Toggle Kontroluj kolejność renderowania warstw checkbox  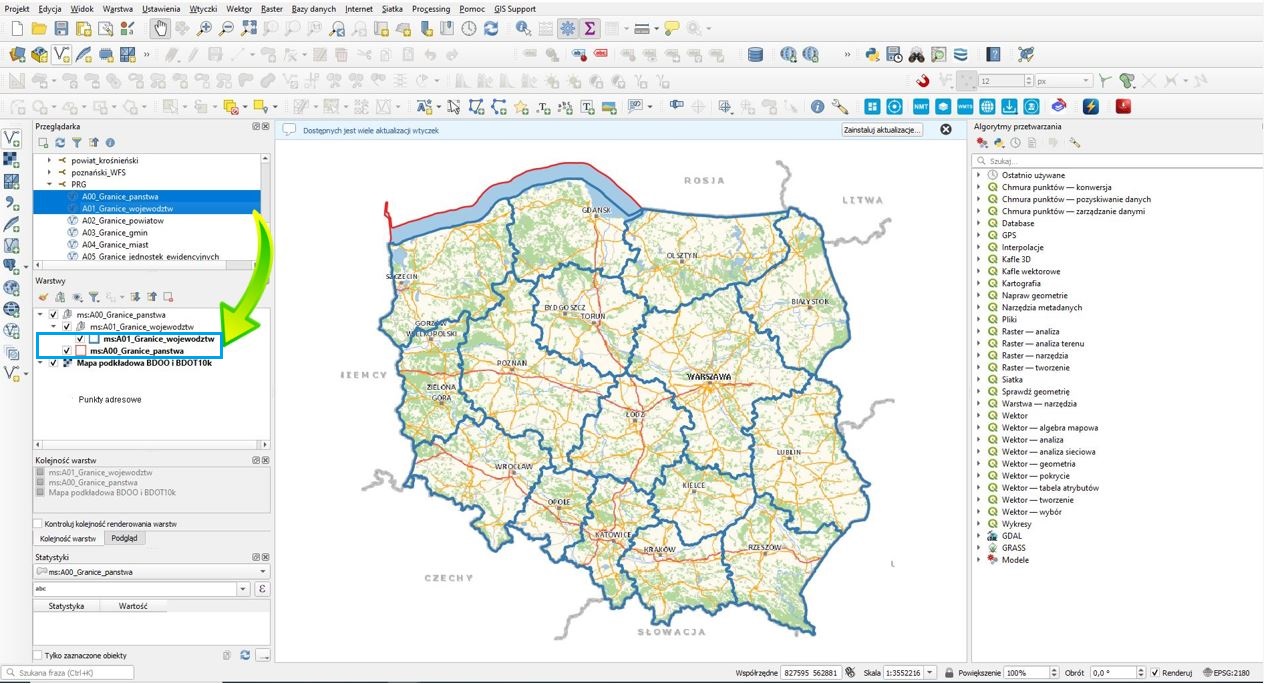38,523
